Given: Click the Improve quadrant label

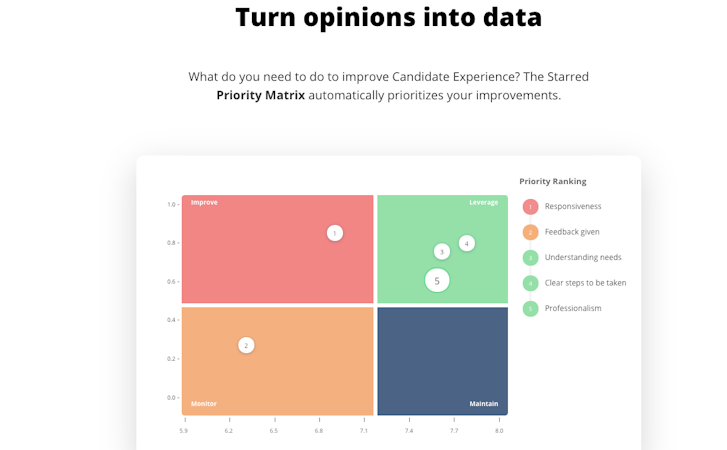Looking at the screenshot, I should coord(204,202).
